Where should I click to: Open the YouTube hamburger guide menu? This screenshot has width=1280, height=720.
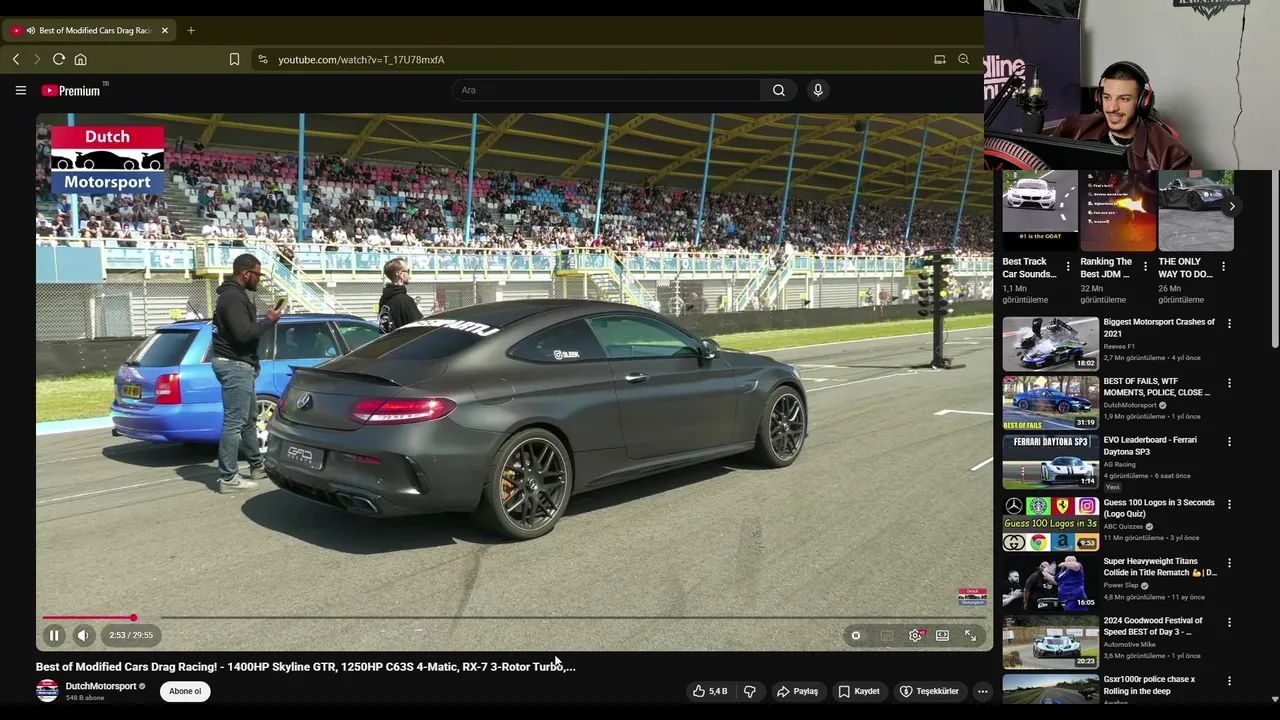[20, 90]
